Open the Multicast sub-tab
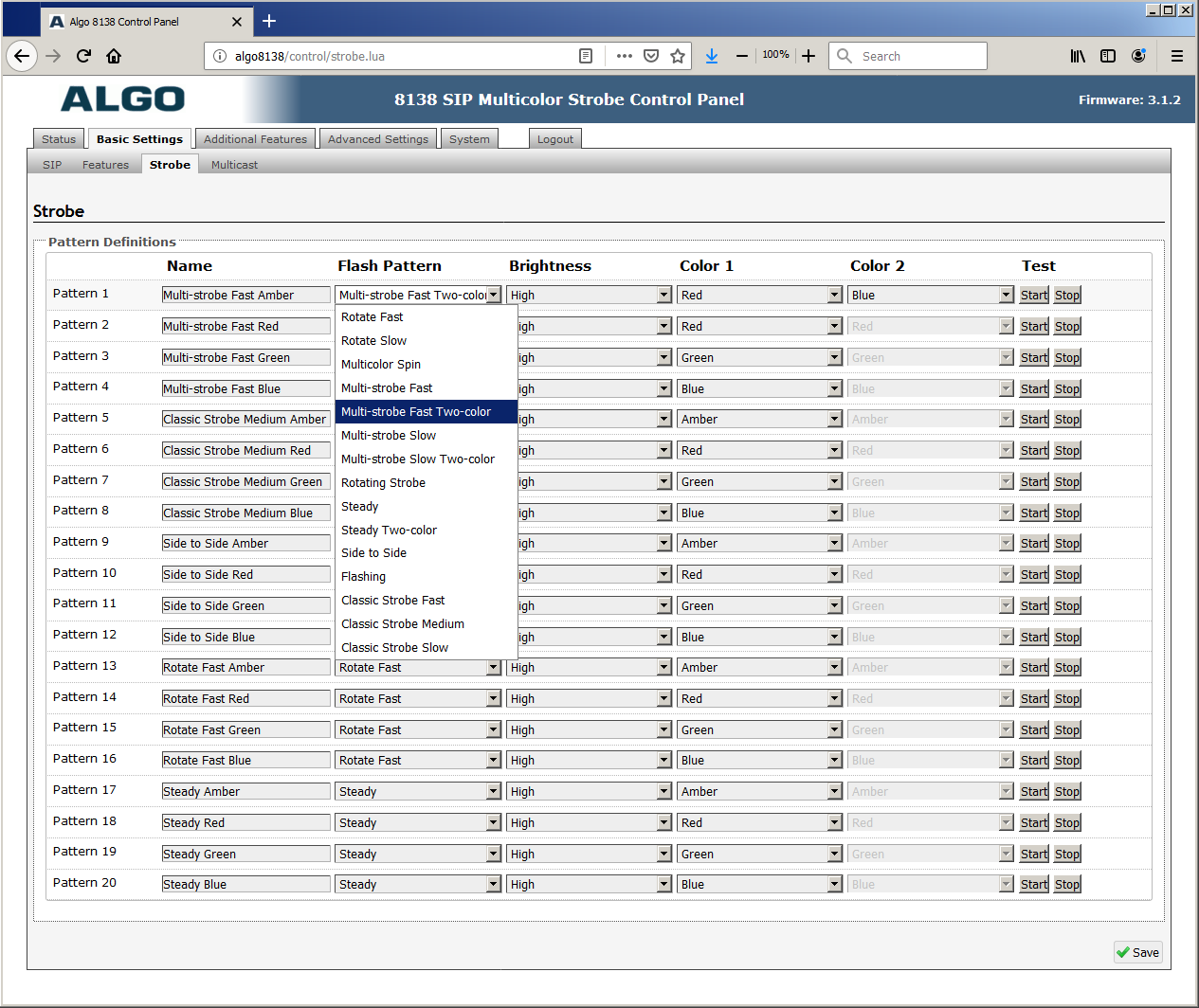Viewport: 1199px width, 1008px height. coord(234,165)
